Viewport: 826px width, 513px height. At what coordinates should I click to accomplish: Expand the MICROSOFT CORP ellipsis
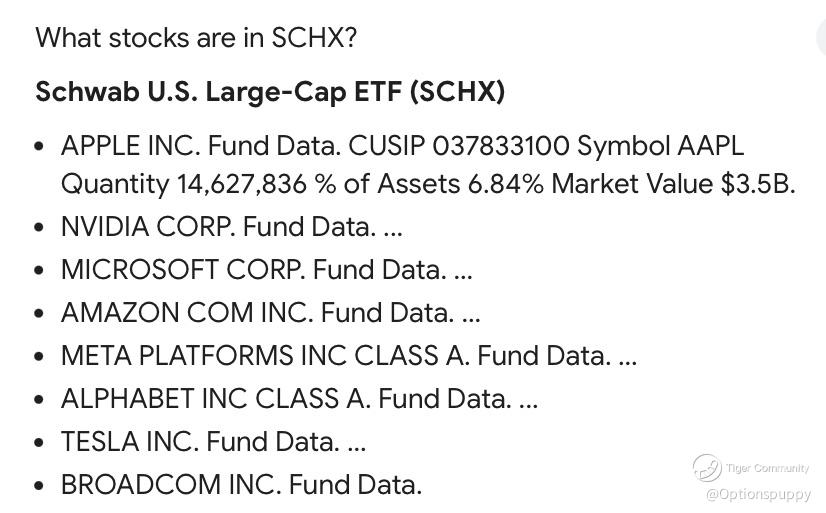point(462,271)
